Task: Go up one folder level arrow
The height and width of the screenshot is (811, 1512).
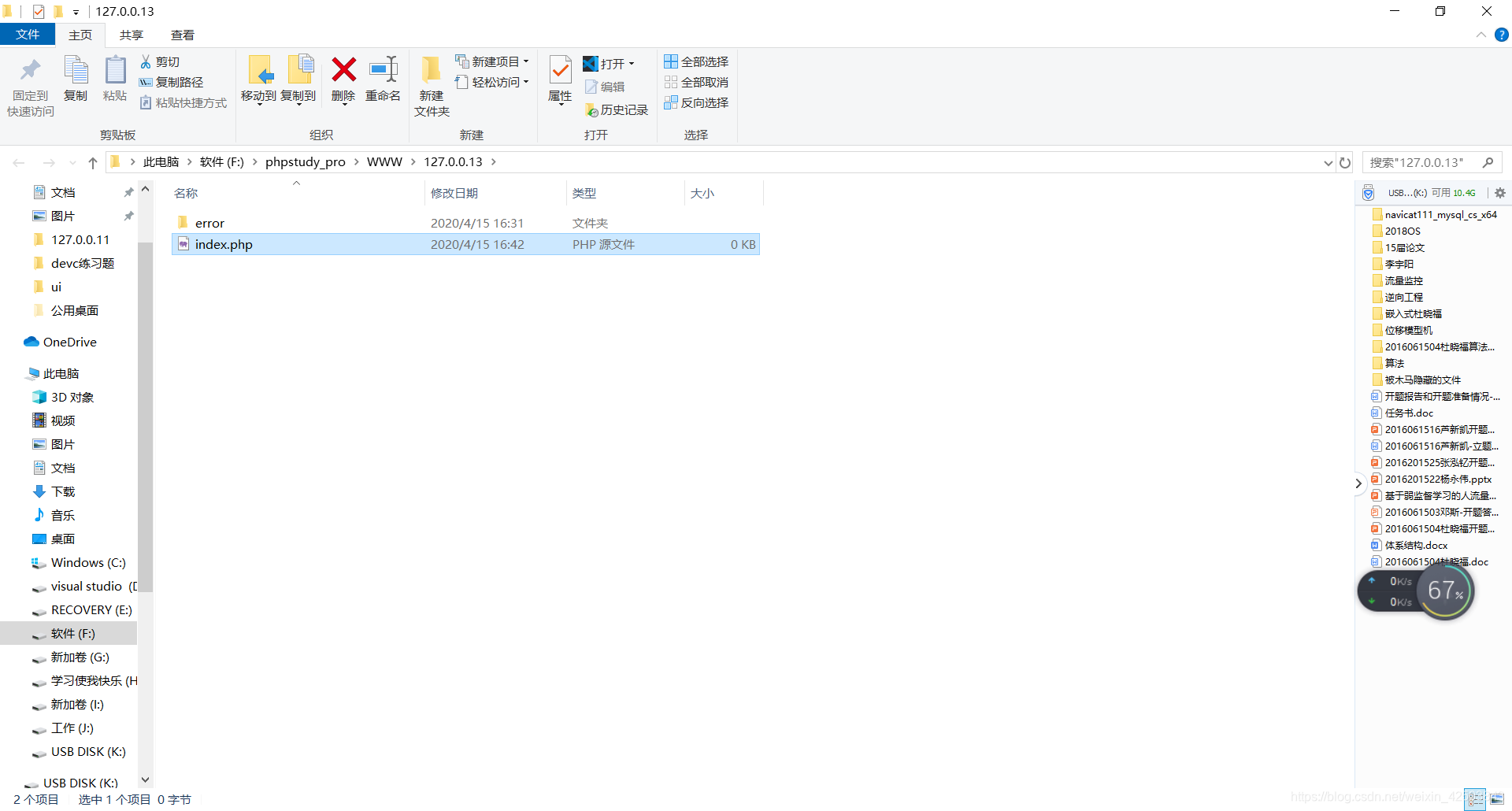Action: point(93,162)
